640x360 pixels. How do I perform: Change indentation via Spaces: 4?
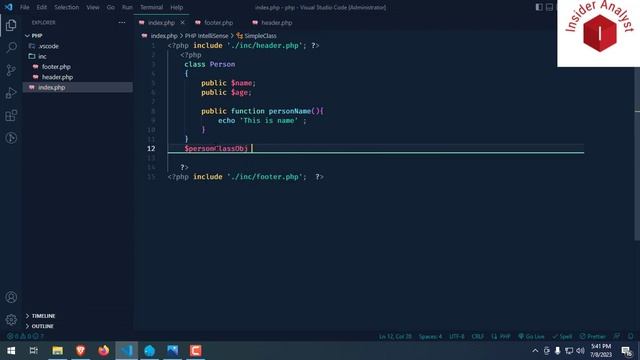430,336
